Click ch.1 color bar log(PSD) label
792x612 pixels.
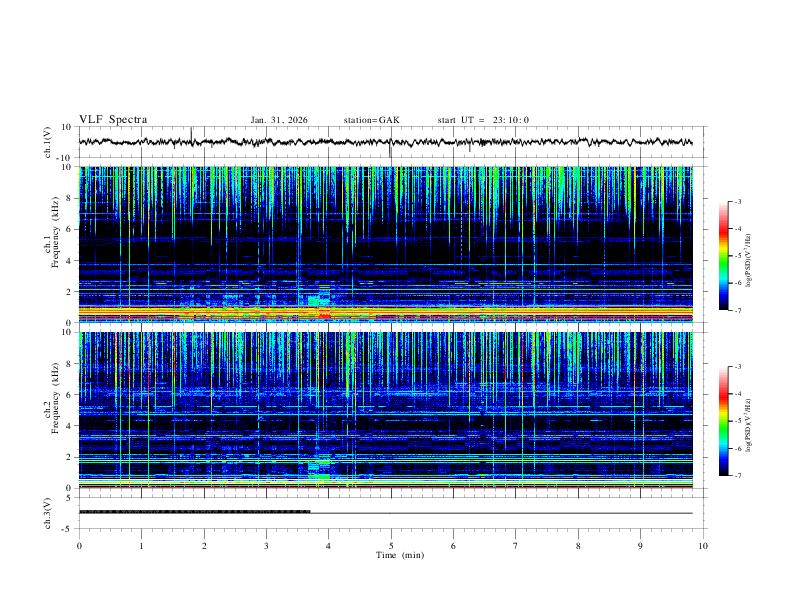coord(749,260)
